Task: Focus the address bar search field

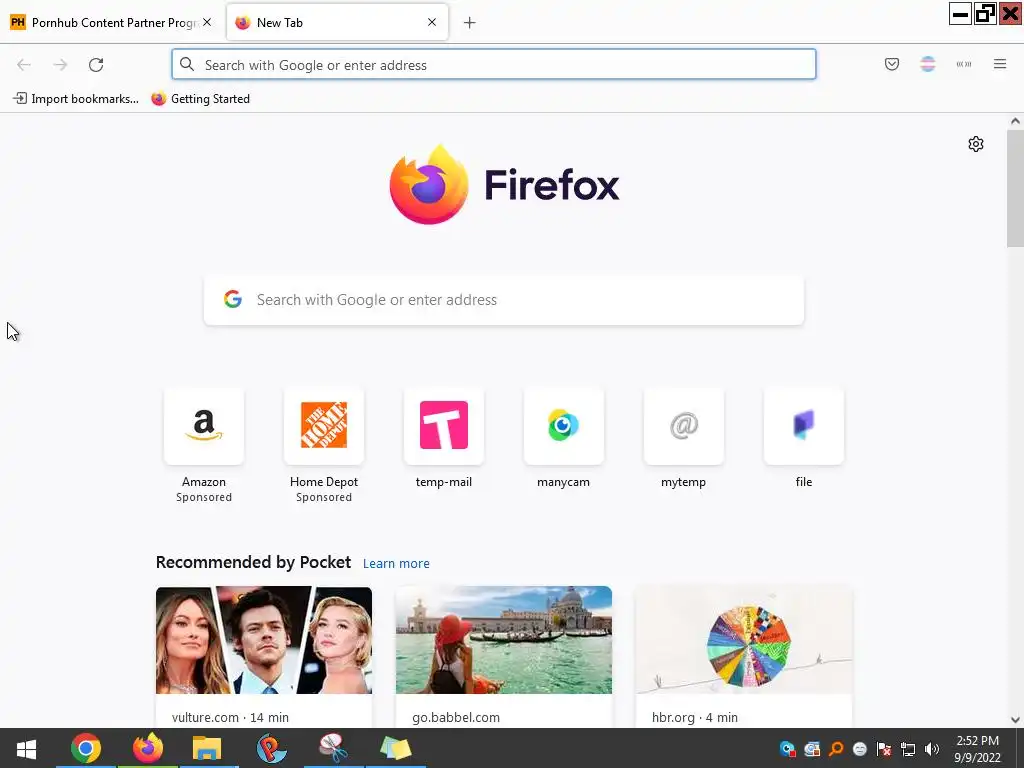Action: click(494, 65)
